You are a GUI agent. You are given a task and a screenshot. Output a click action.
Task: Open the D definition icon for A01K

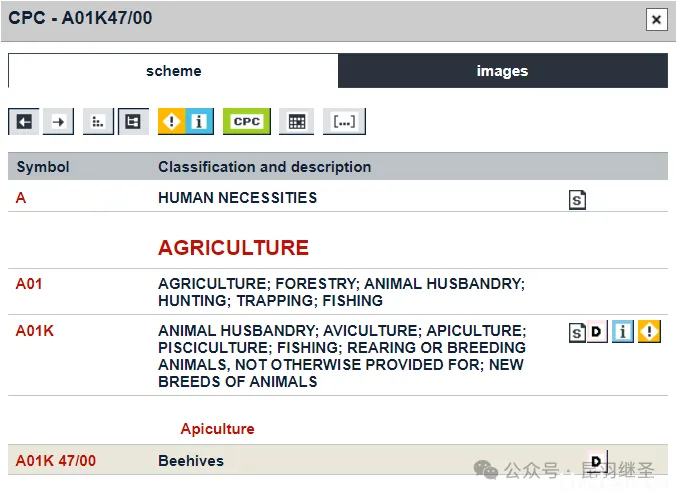pos(597,332)
